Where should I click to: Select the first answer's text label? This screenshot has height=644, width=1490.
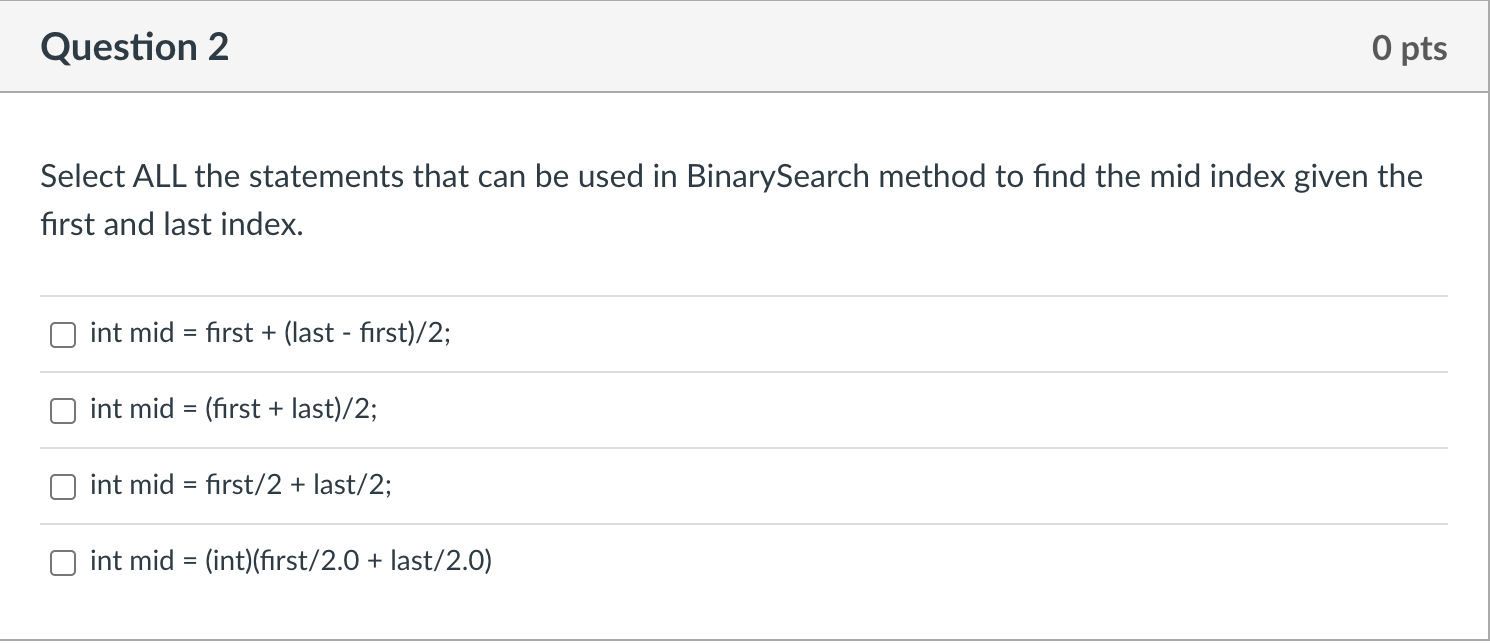[270, 332]
